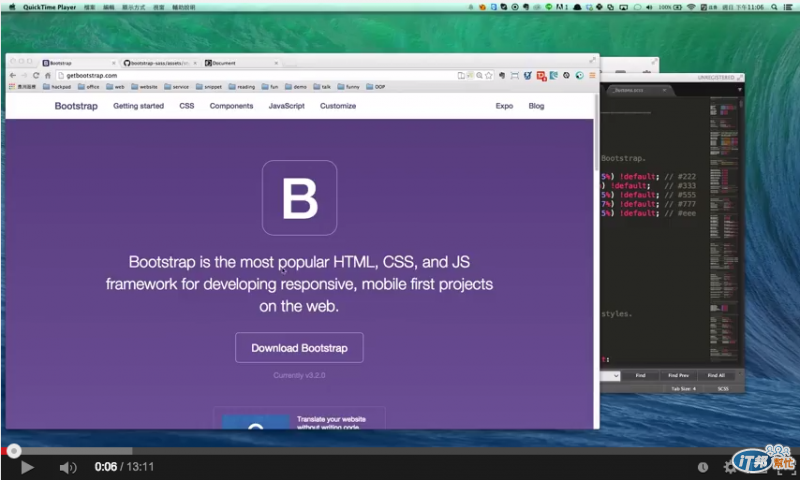Click Find Prev in the editor window

pyautogui.click(x=678, y=375)
